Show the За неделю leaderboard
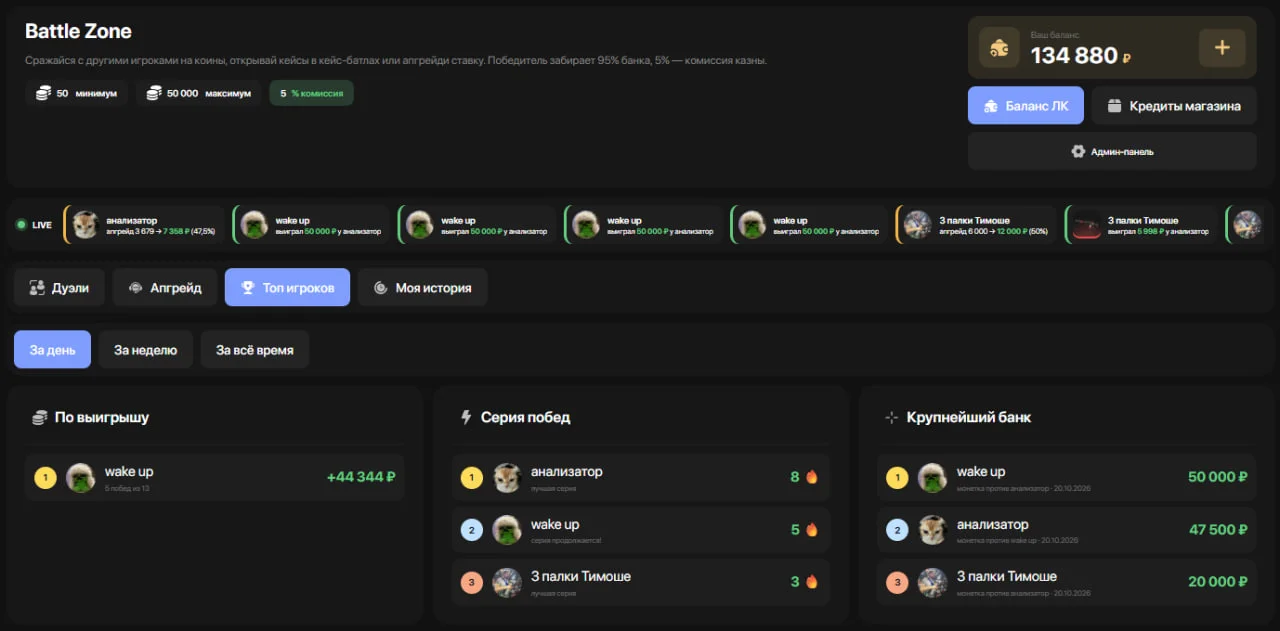1280x631 pixels. click(146, 350)
